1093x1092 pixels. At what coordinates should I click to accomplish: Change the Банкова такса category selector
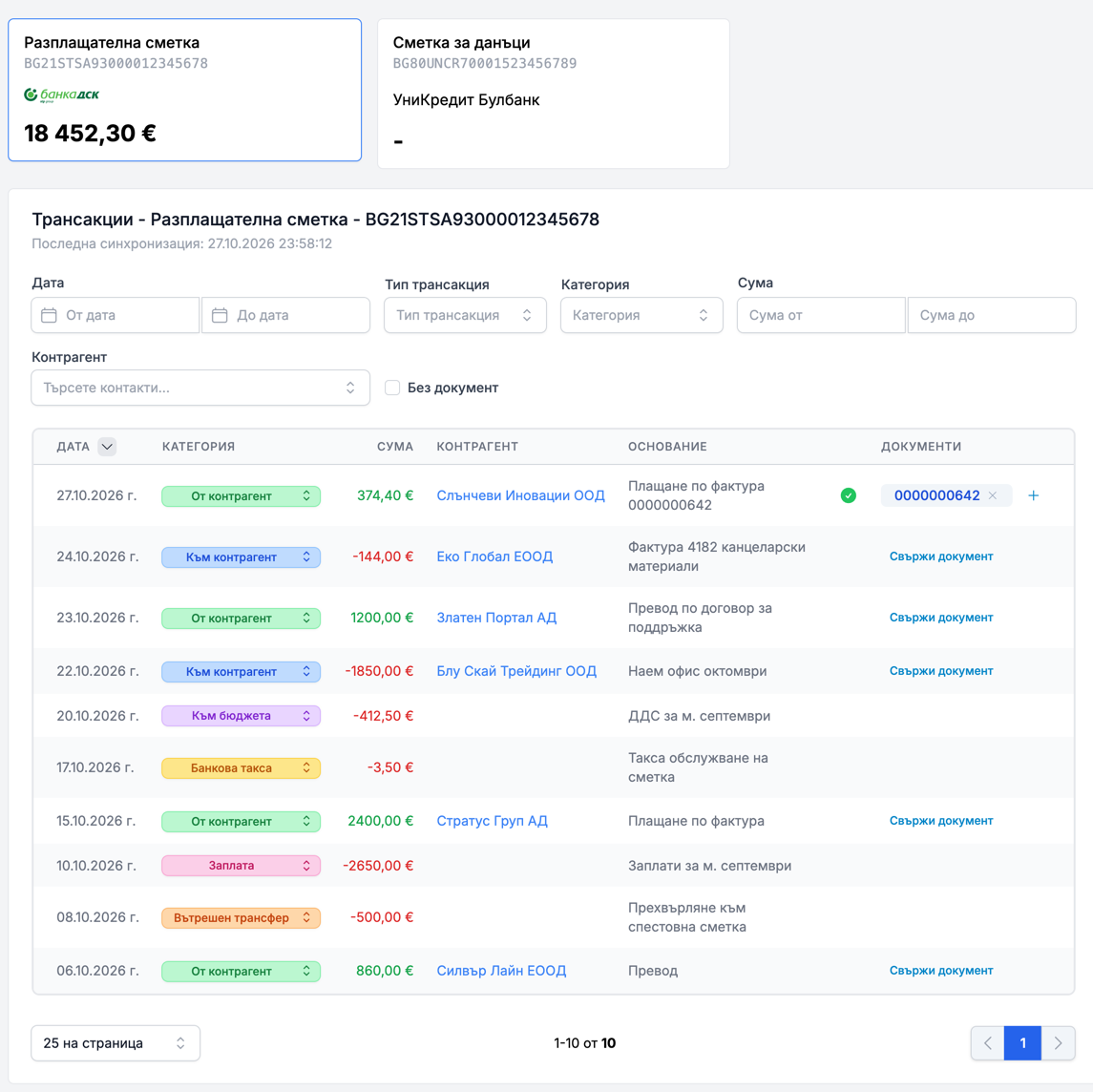(x=242, y=768)
